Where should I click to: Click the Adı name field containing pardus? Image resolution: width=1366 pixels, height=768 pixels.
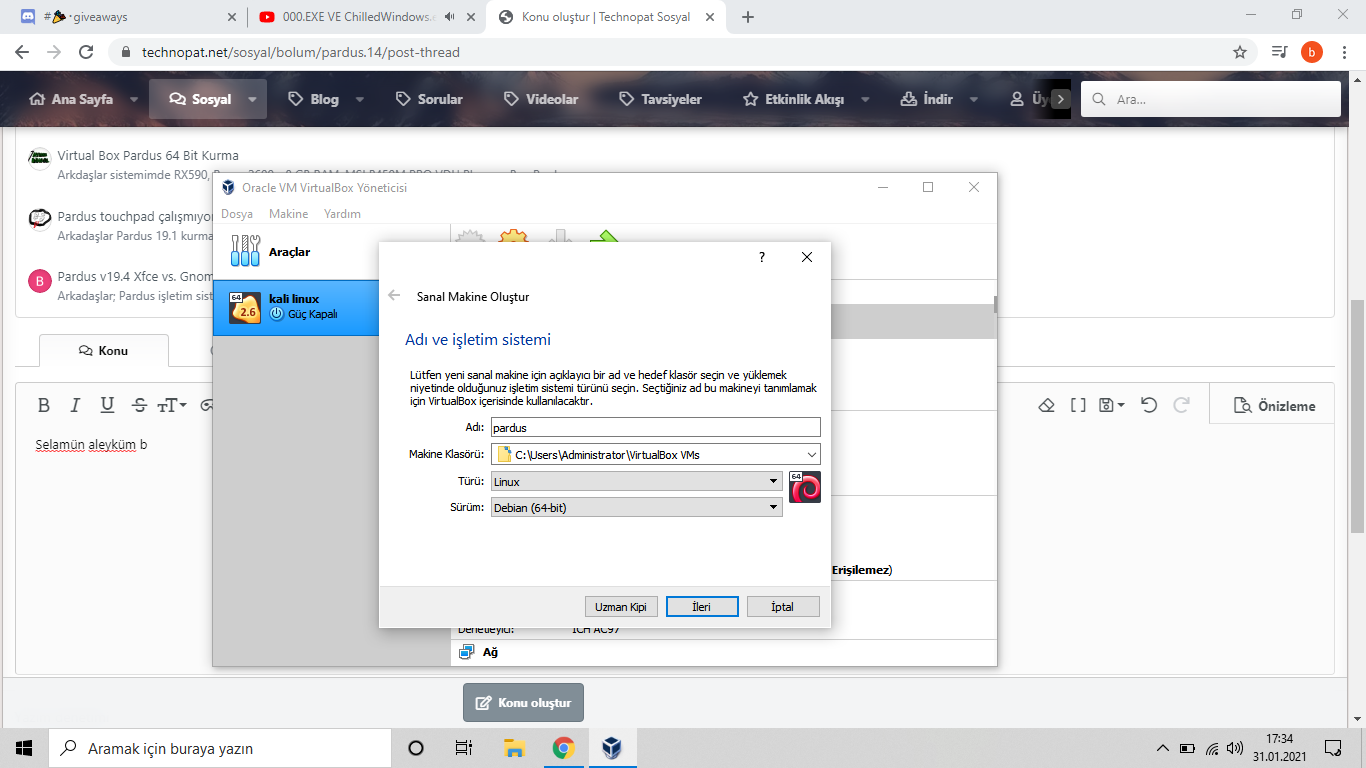tap(655, 428)
